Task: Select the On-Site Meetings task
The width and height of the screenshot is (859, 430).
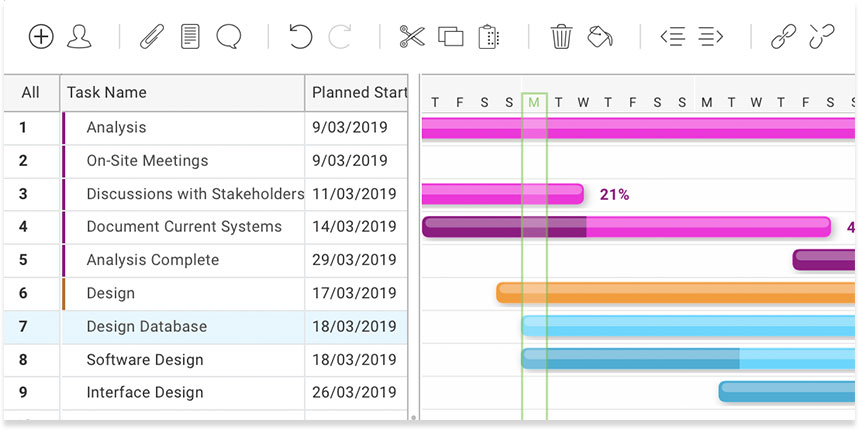Action: (147, 160)
